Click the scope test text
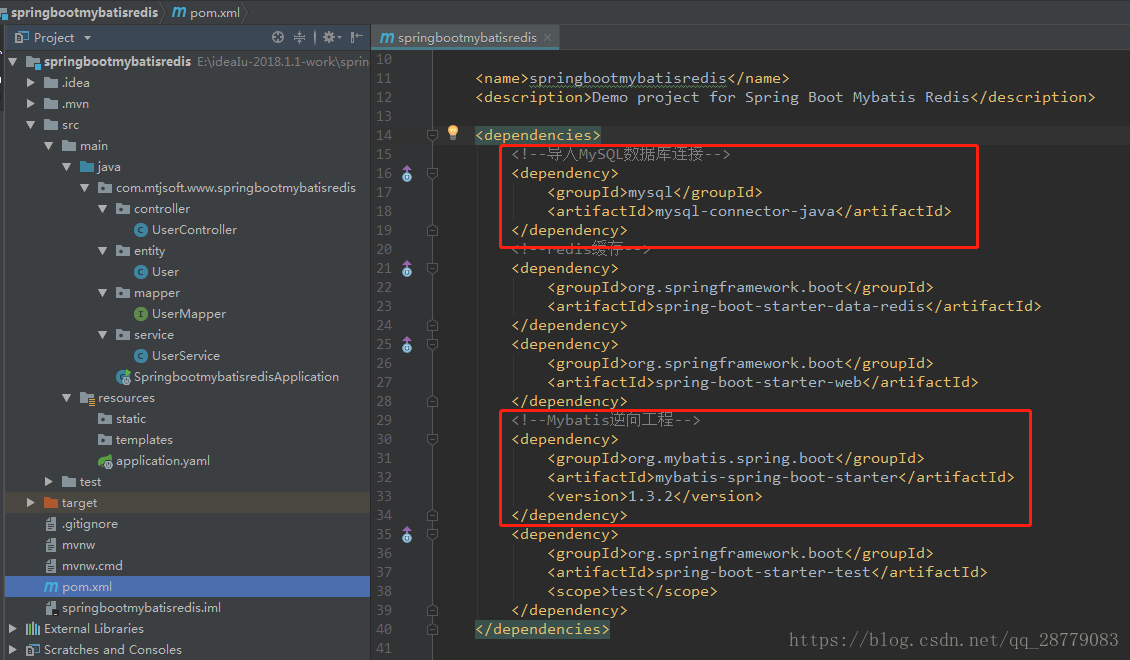 point(628,592)
